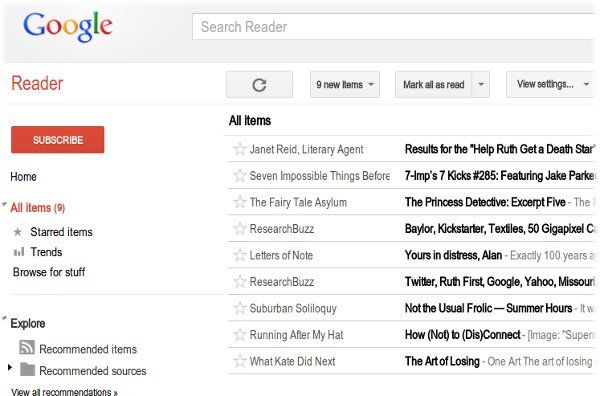Open the Mark all as read arrow menu

coord(481,85)
